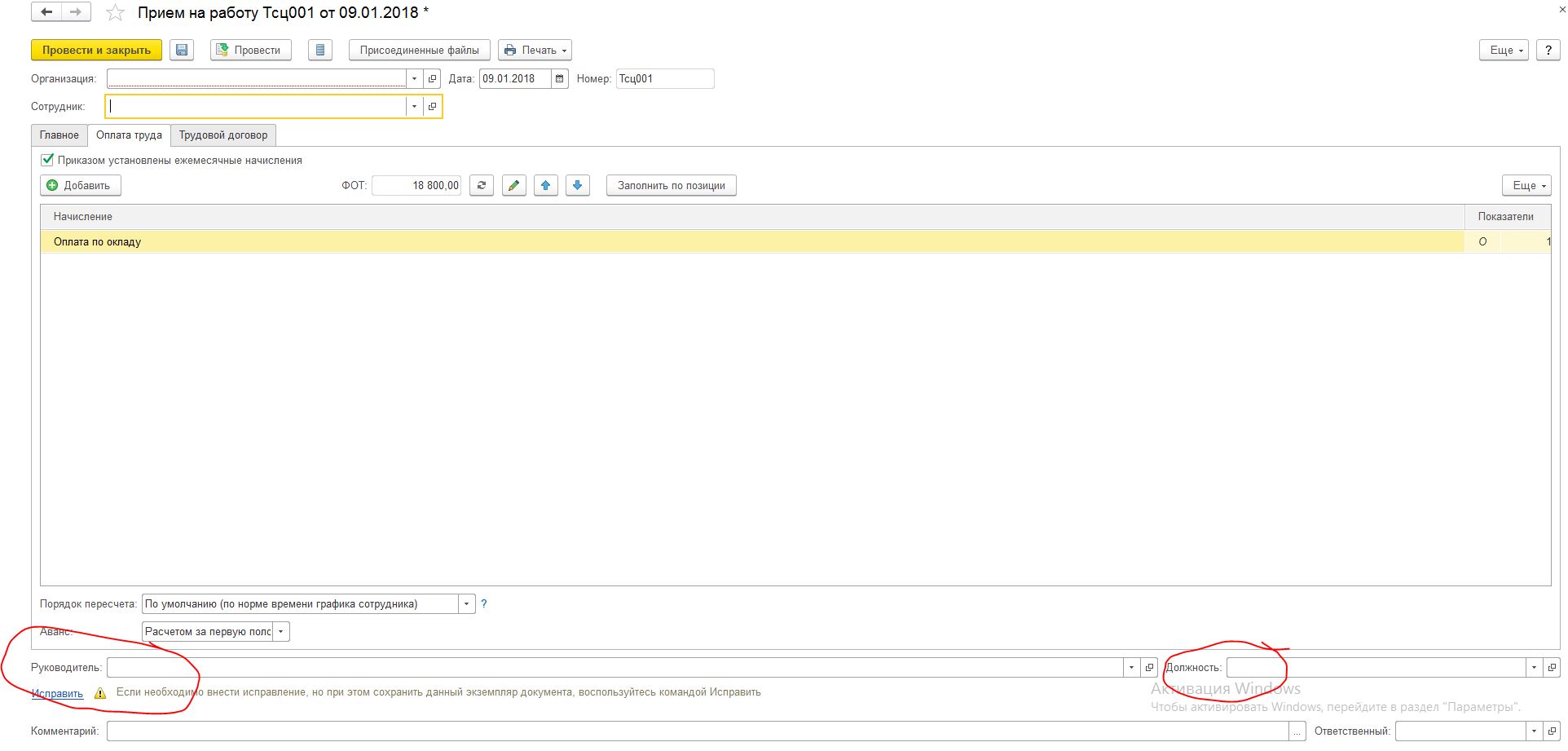Click the Исправить link
The height and width of the screenshot is (751, 1568).
click(57, 693)
